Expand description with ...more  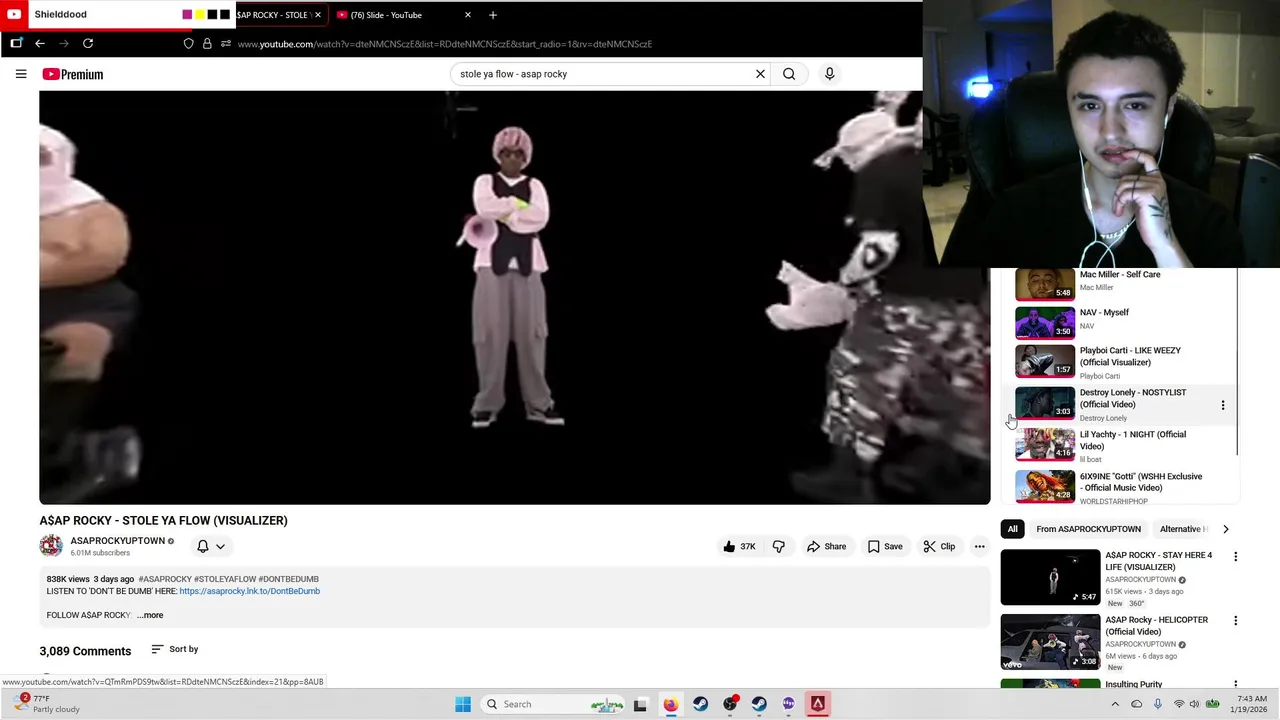coord(150,615)
